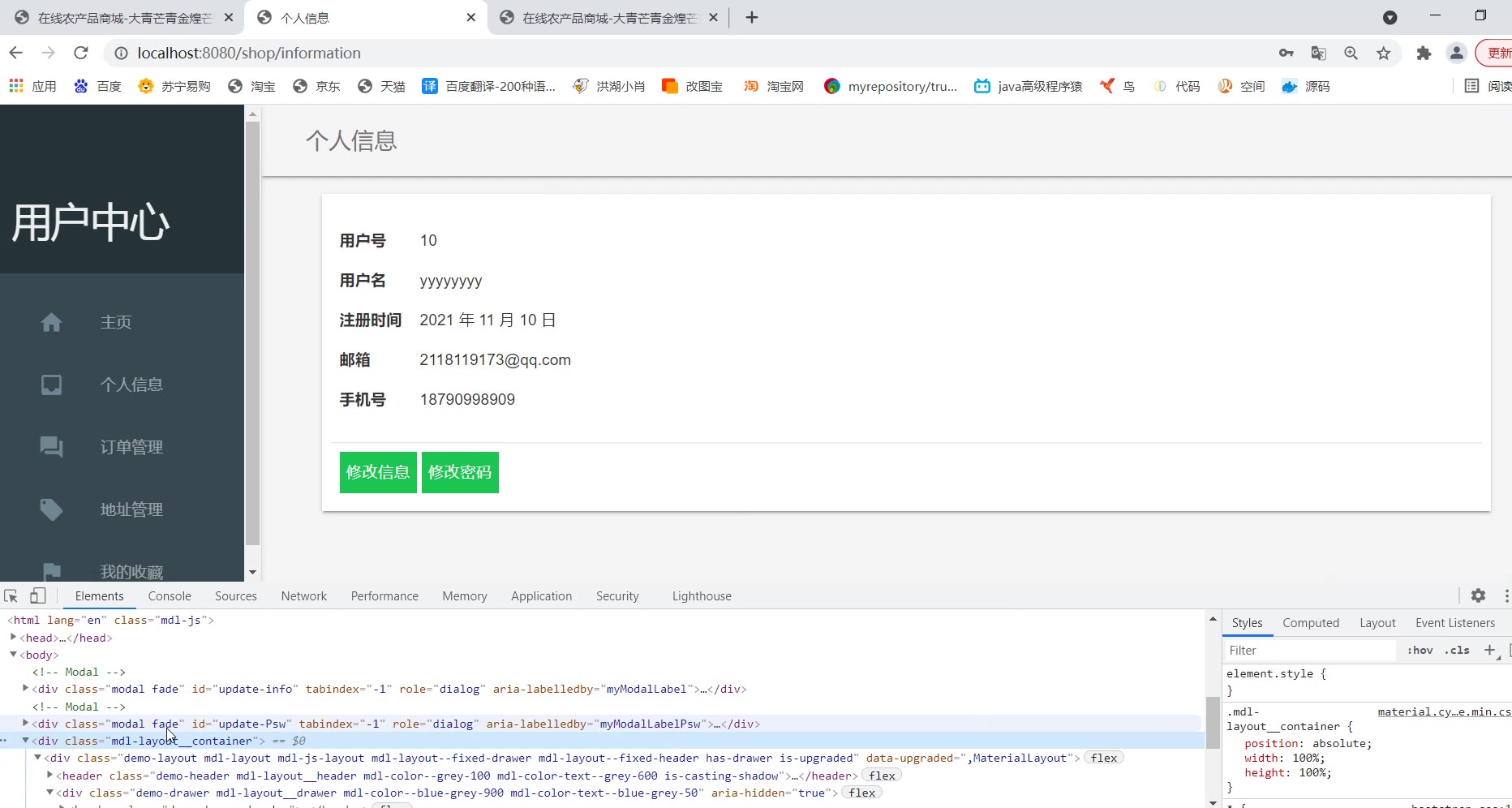Open 我的收藏 in the sidebar
Image resolution: width=1512 pixels, height=808 pixels.
pyautogui.click(x=131, y=572)
